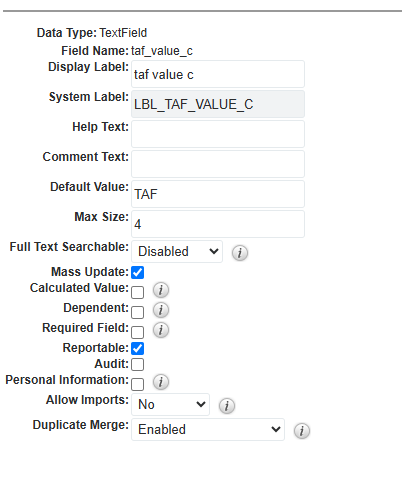Disable the Reportable checkbox
This screenshot has width=402, height=489.
point(138,348)
